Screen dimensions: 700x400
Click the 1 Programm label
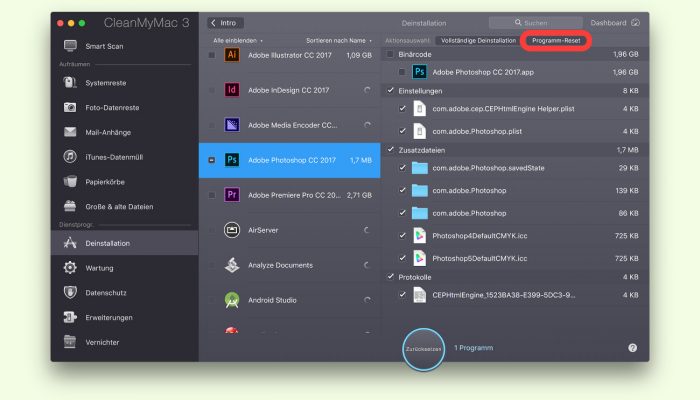pyautogui.click(x=474, y=348)
